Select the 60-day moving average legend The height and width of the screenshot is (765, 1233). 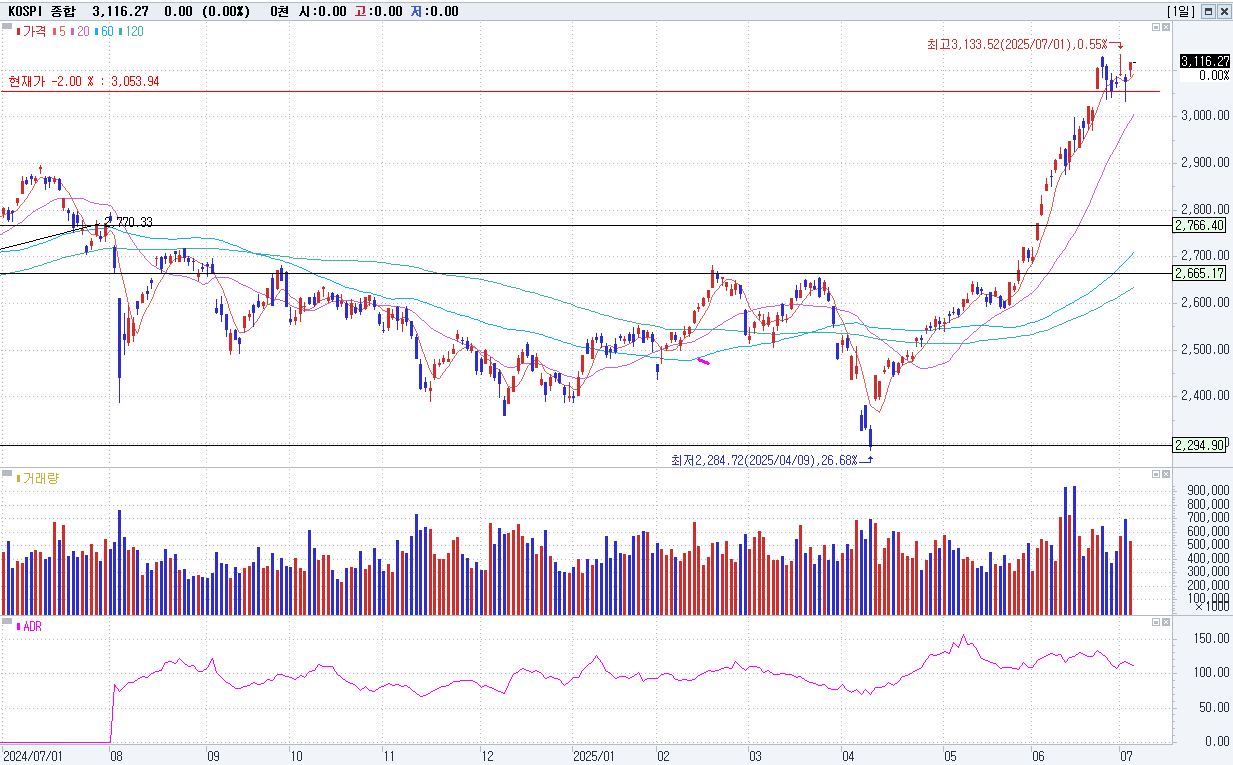(x=104, y=31)
